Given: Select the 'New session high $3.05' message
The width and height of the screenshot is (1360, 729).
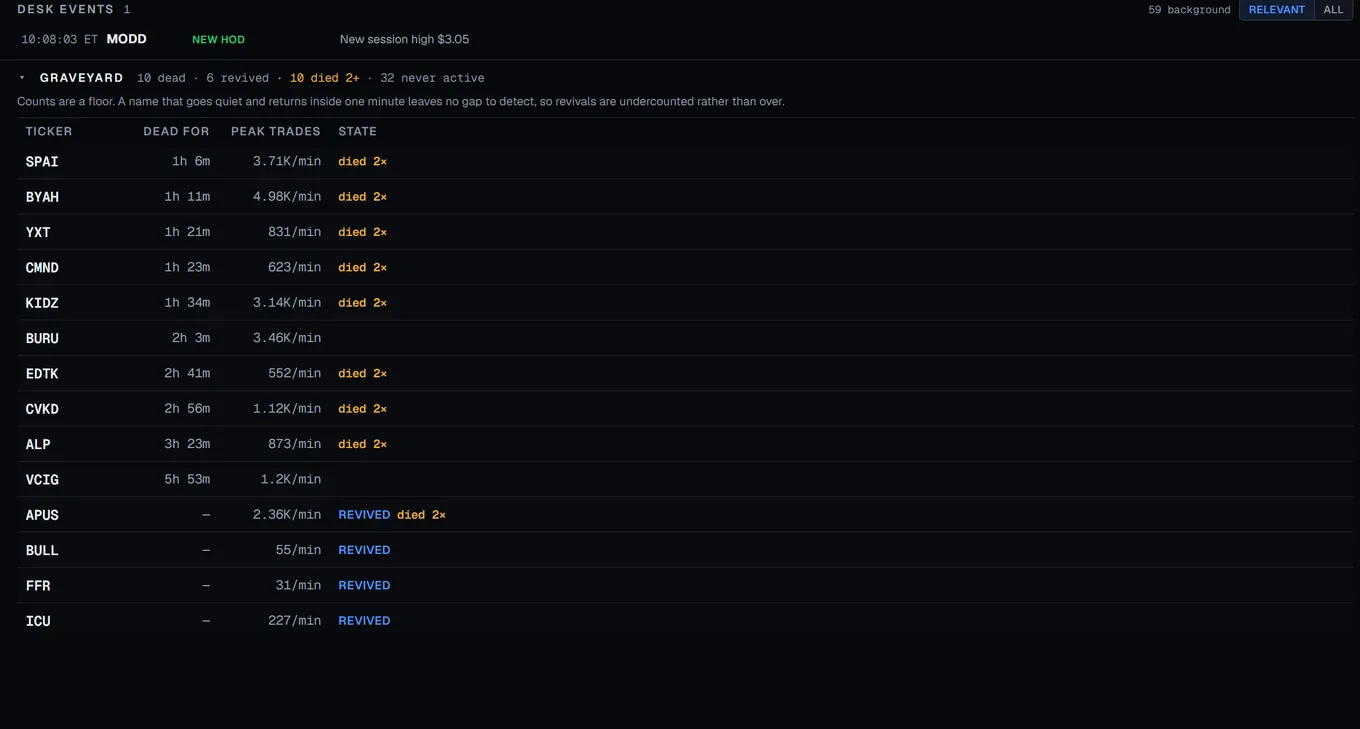Looking at the screenshot, I should (404, 39).
